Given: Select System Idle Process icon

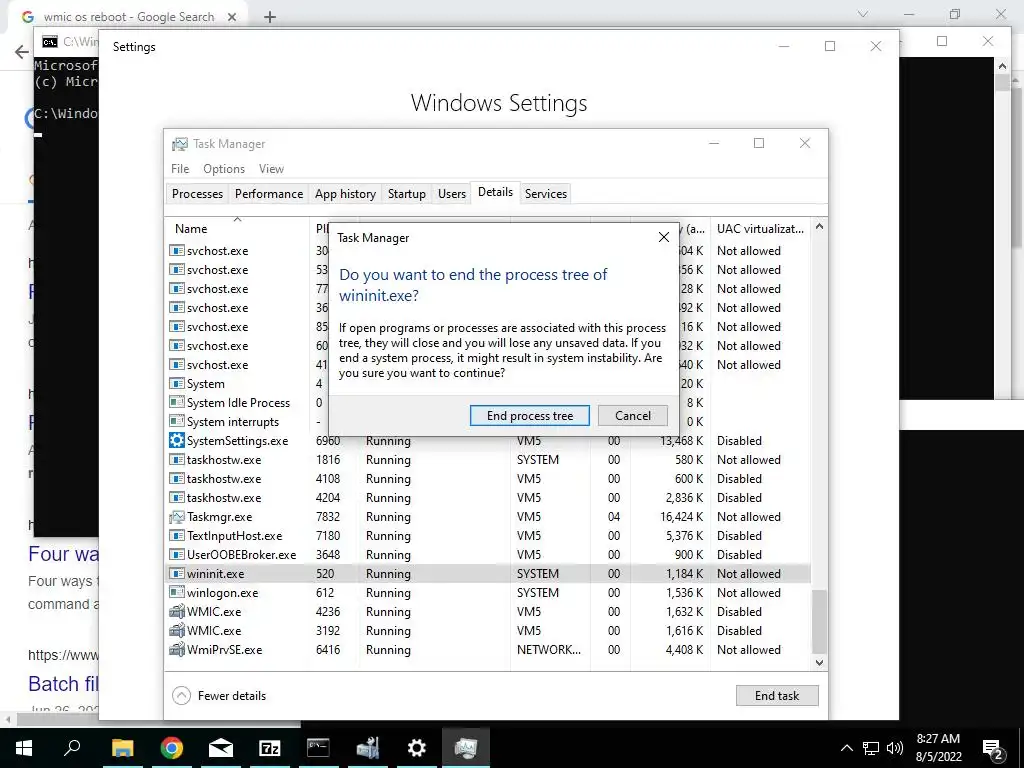Looking at the screenshot, I should tap(176, 402).
